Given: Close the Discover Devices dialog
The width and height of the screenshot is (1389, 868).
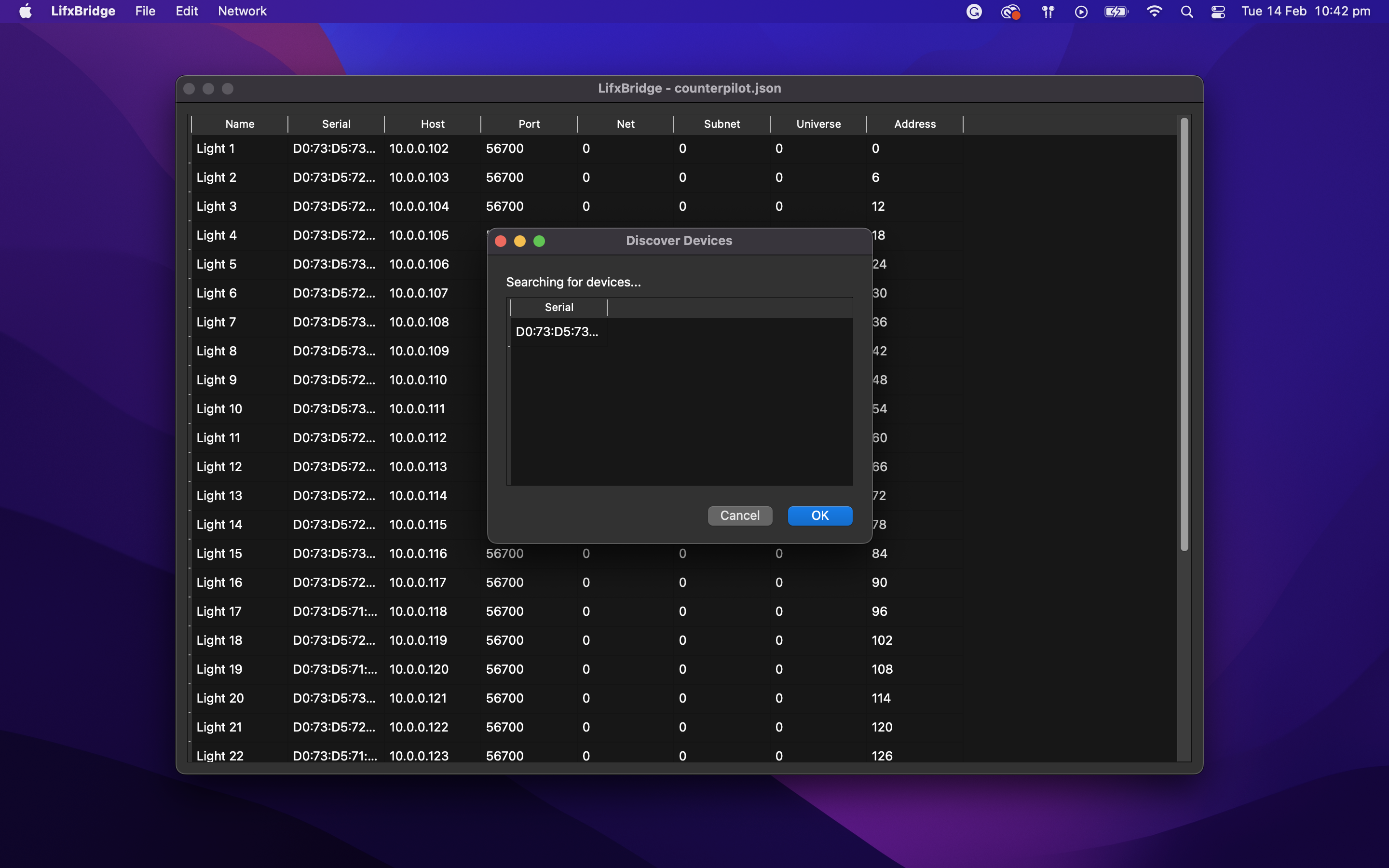Looking at the screenshot, I should click(501, 241).
